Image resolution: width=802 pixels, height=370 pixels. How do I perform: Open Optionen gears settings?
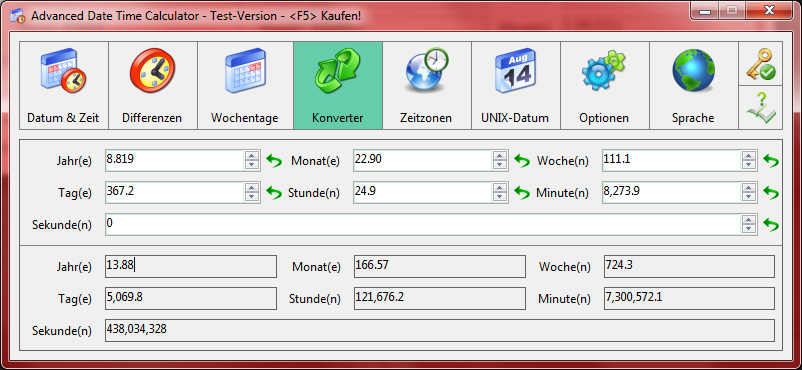click(605, 85)
